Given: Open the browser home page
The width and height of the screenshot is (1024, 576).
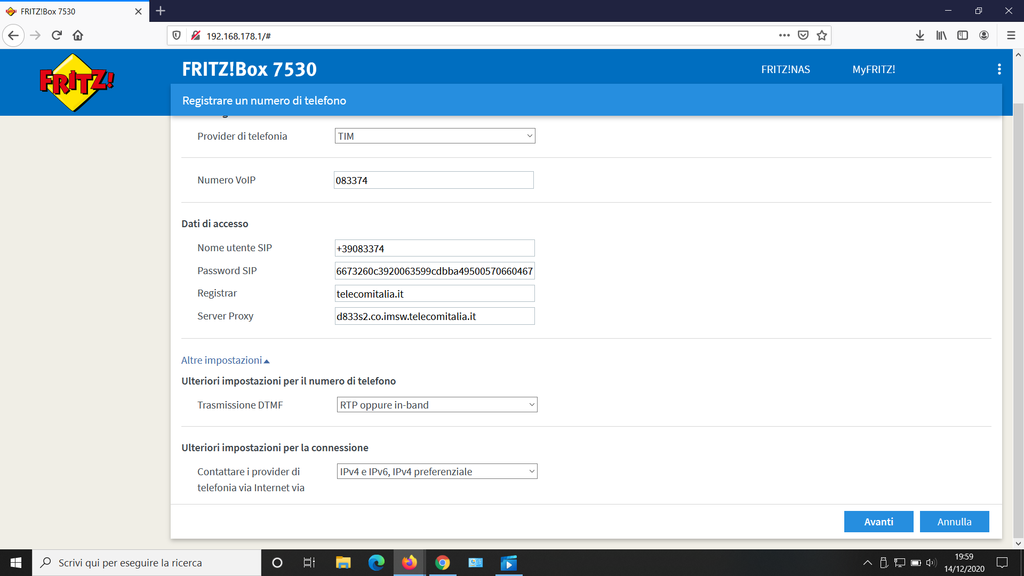Looking at the screenshot, I should pos(78,35).
